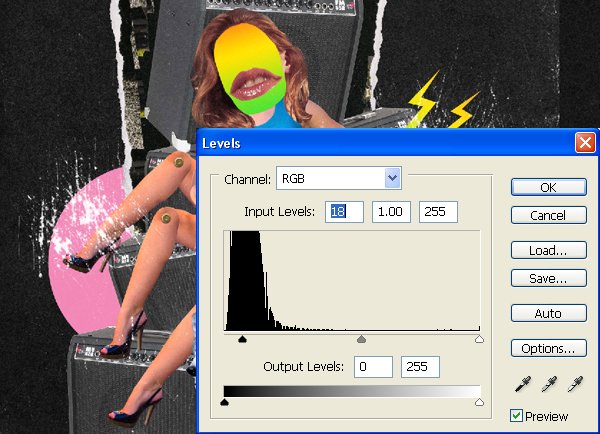This screenshot has width=600, height=434.
Task: Click the black output level slider
Action: 225,402
